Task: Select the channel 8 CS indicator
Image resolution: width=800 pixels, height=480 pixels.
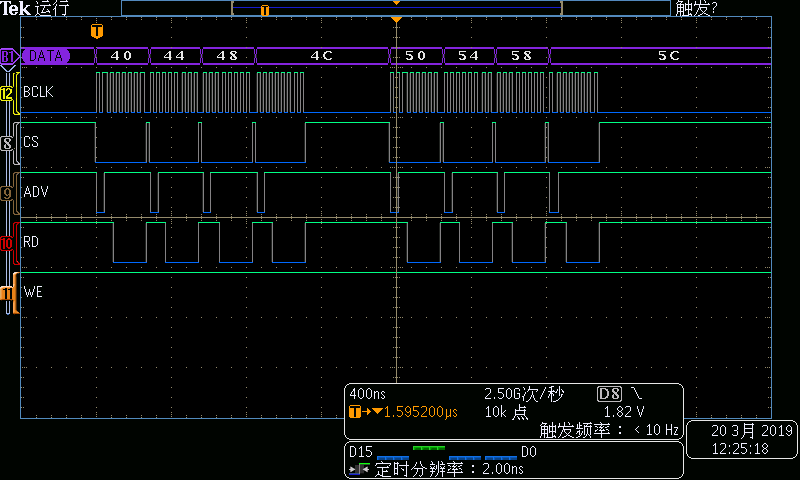Action: [x=7, y=143]
